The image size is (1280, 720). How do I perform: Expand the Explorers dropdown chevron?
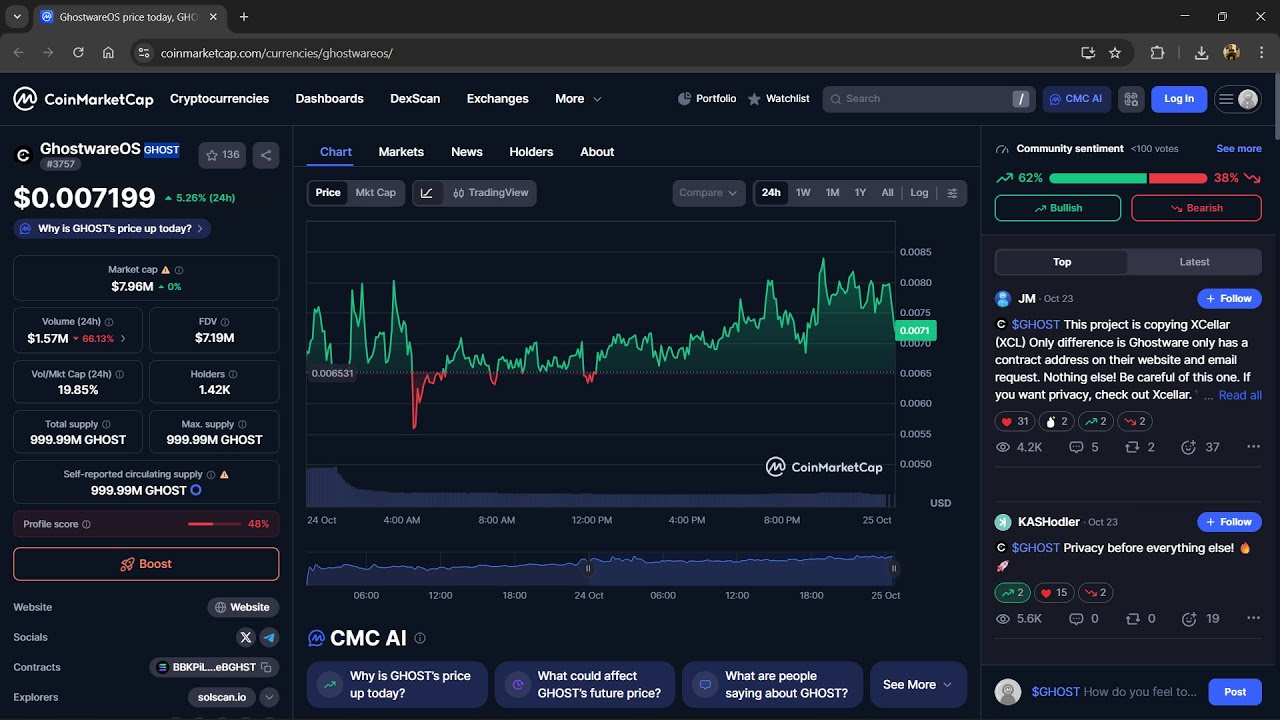(x=269, y=697)
